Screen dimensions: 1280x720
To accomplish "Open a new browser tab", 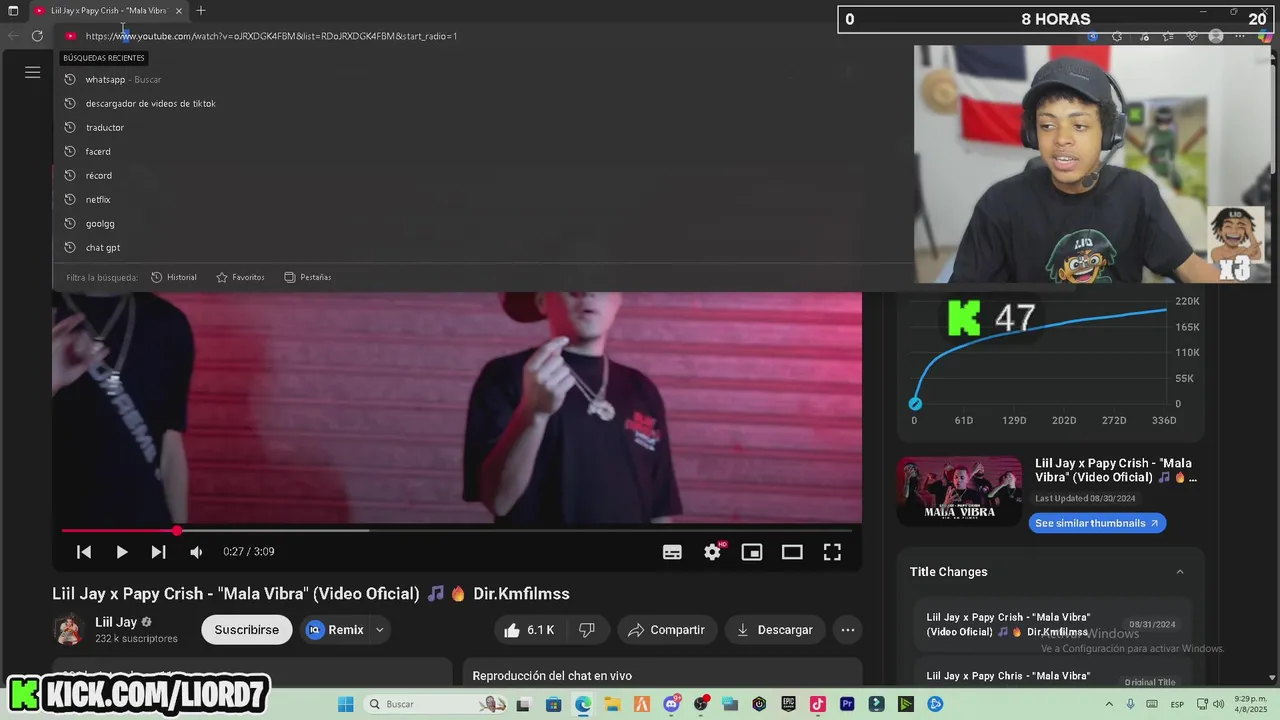I will 201,10.
